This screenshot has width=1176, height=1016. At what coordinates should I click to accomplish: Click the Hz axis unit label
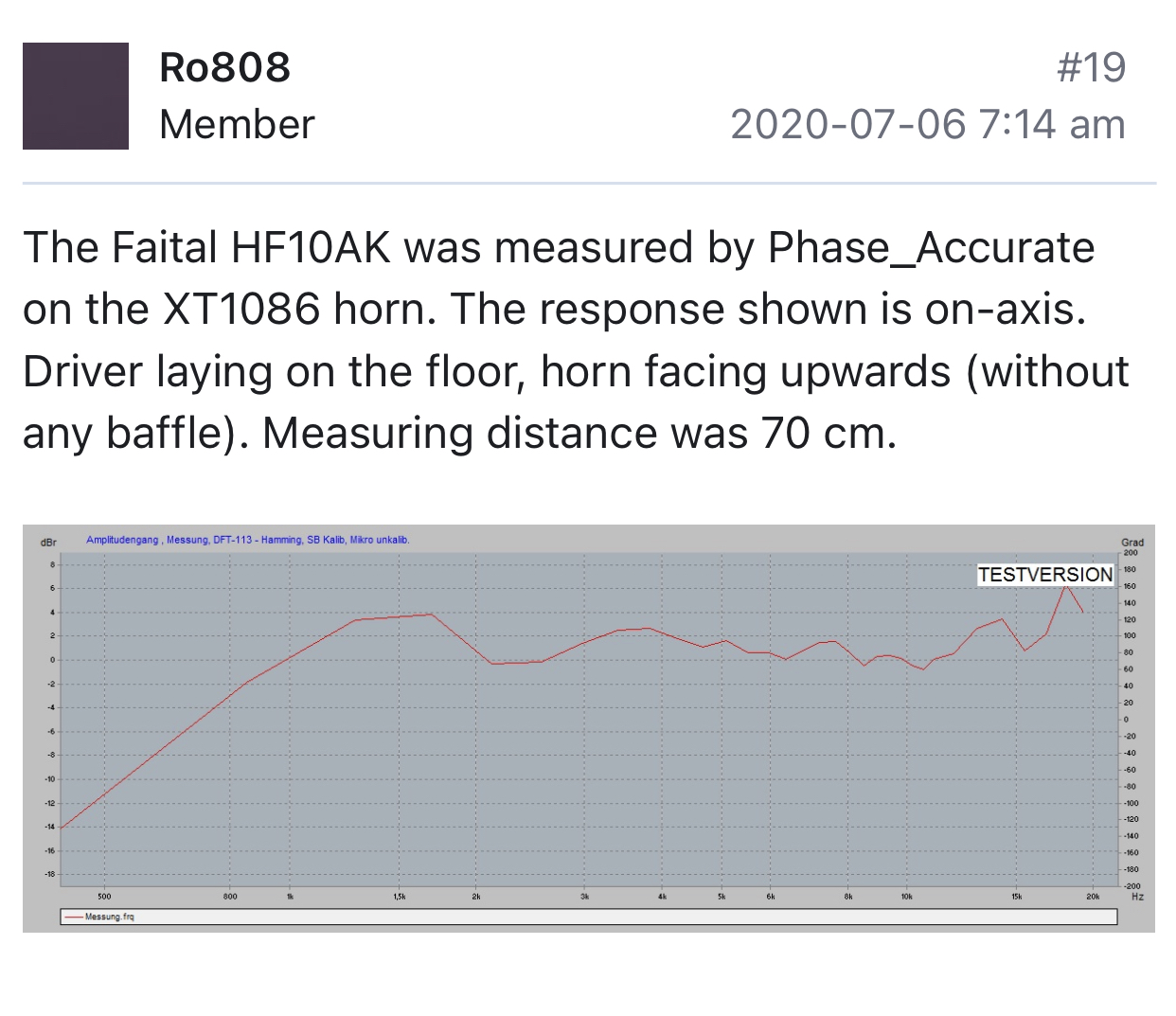coord(1137,896)
